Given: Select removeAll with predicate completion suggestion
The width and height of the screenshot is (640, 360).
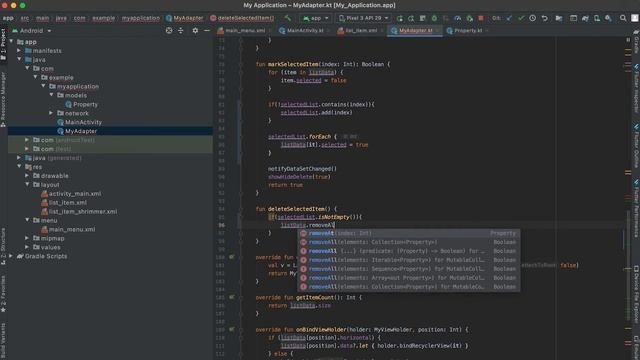Looking at the screenshot, I should (x=409, y=251).
